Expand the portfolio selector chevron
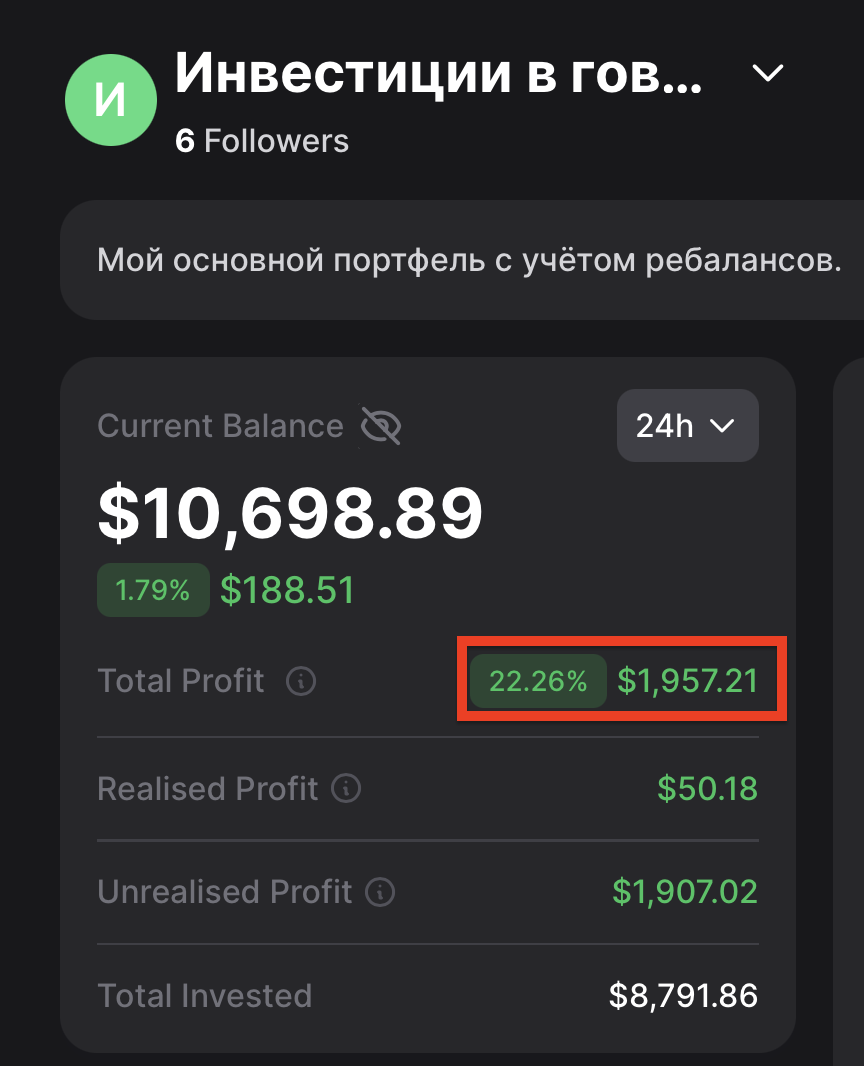The width and height of the screenshot is (864, 1066). click(768, 73)
